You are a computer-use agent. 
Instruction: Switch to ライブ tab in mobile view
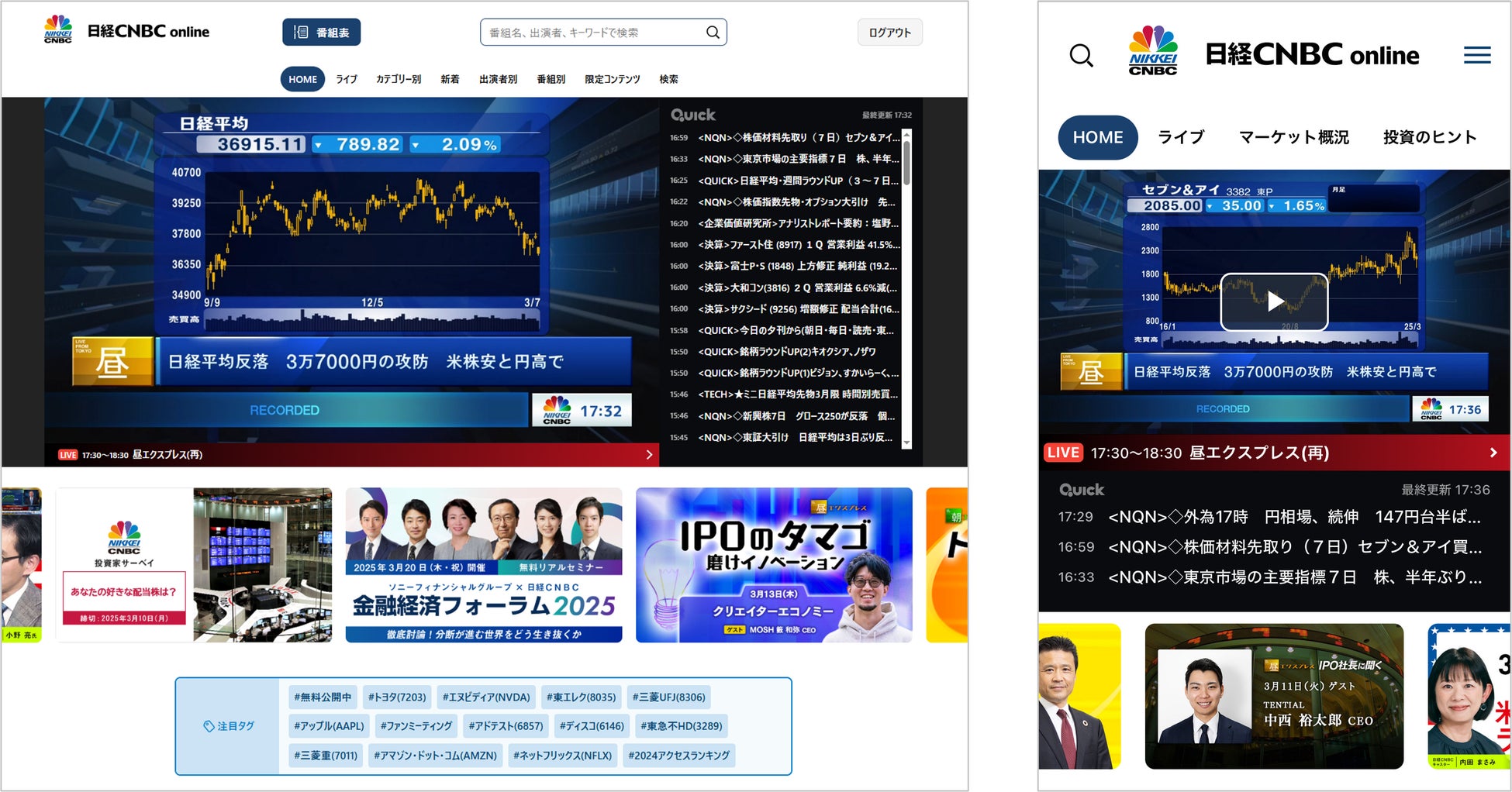[x=1181, y=137]
